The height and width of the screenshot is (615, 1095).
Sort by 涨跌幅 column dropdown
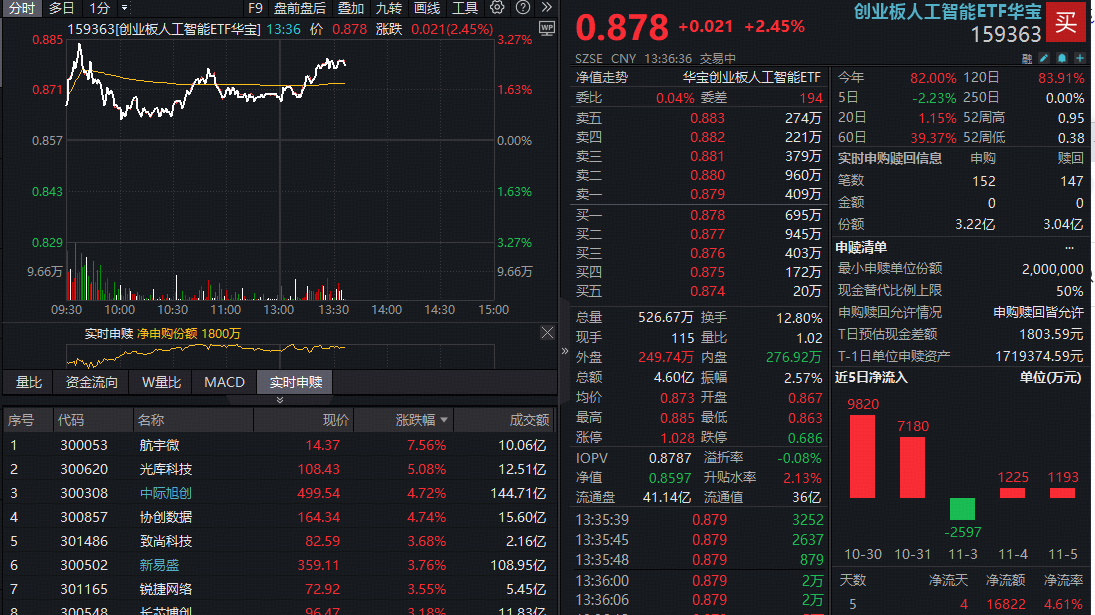coord(444,420)
